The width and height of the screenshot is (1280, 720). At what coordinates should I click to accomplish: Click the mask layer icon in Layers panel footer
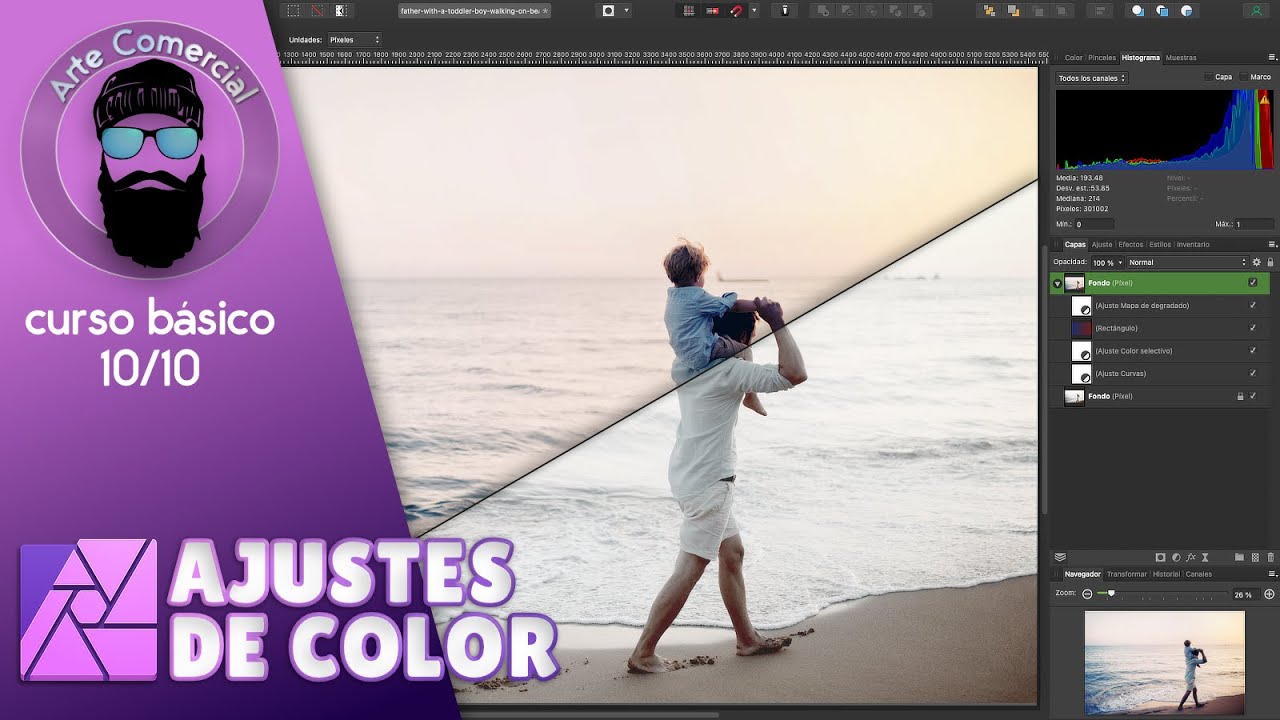(1160, 557)
